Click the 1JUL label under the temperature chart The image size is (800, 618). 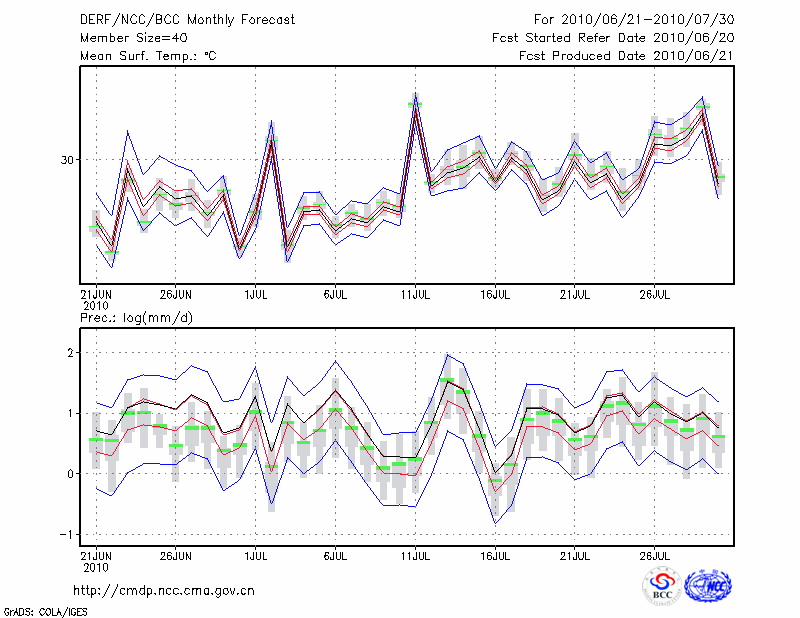click(255, 295)
